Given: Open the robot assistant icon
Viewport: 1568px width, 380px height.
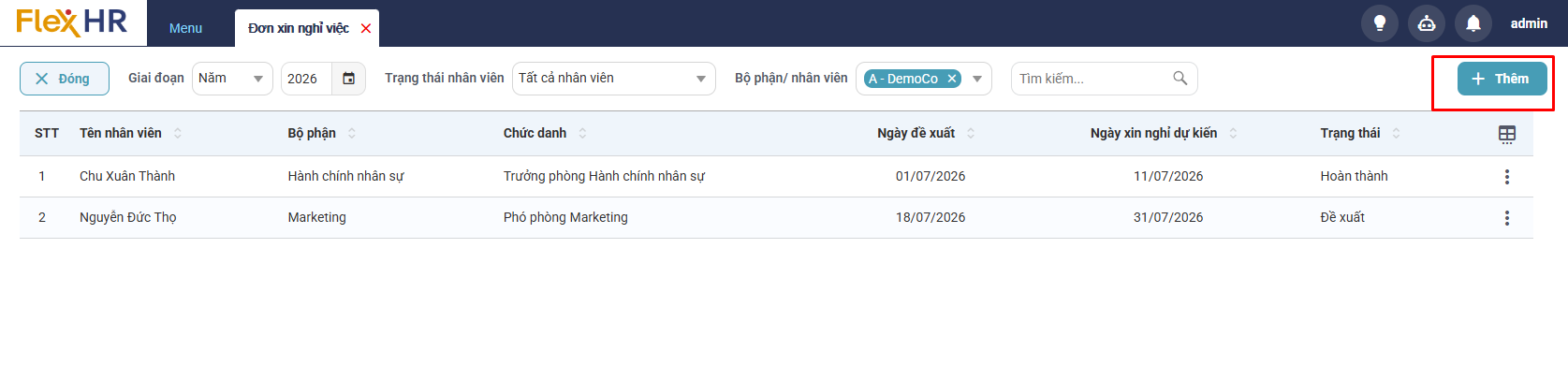Looking at the screenshot, I should [1426, 23].
